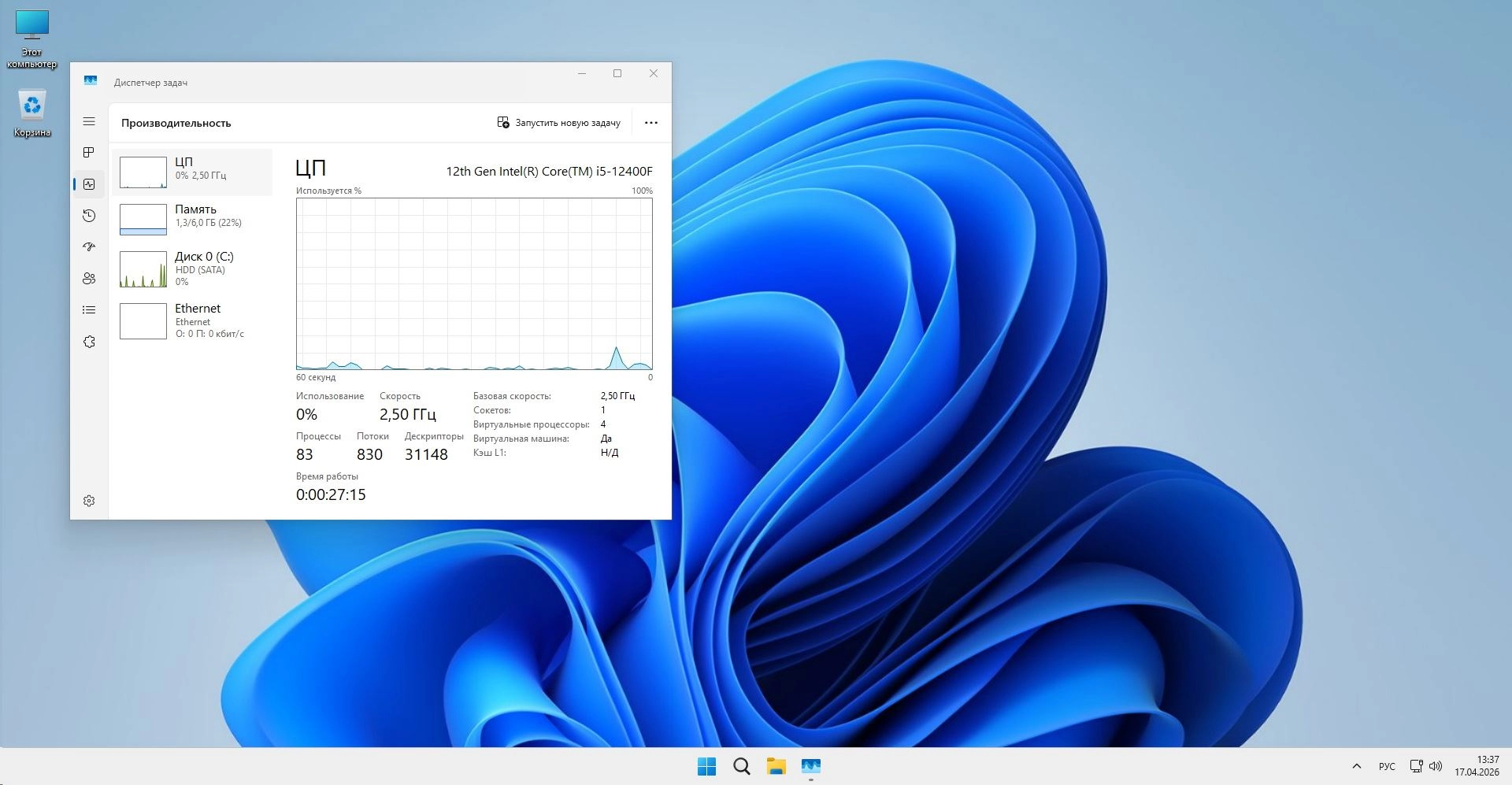Screen dimensions: 1512x785
Task: Select the Ethernet performance entry
Action: pos(192,320)
